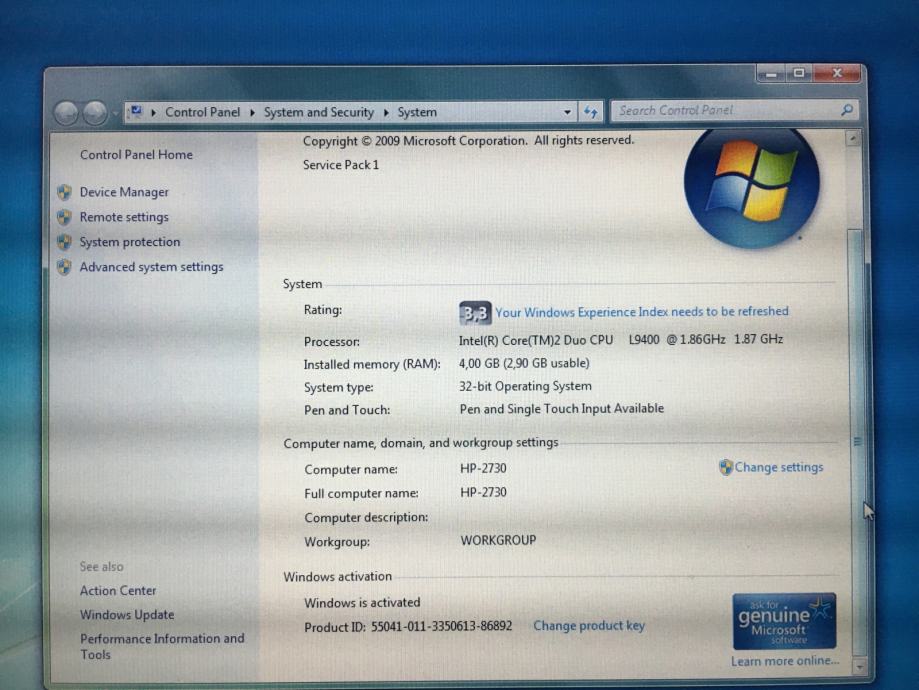Viewport: 919px width, 690px height.
Task: Click the processor value Intel Core2 Duo
Action: (621, 339)
